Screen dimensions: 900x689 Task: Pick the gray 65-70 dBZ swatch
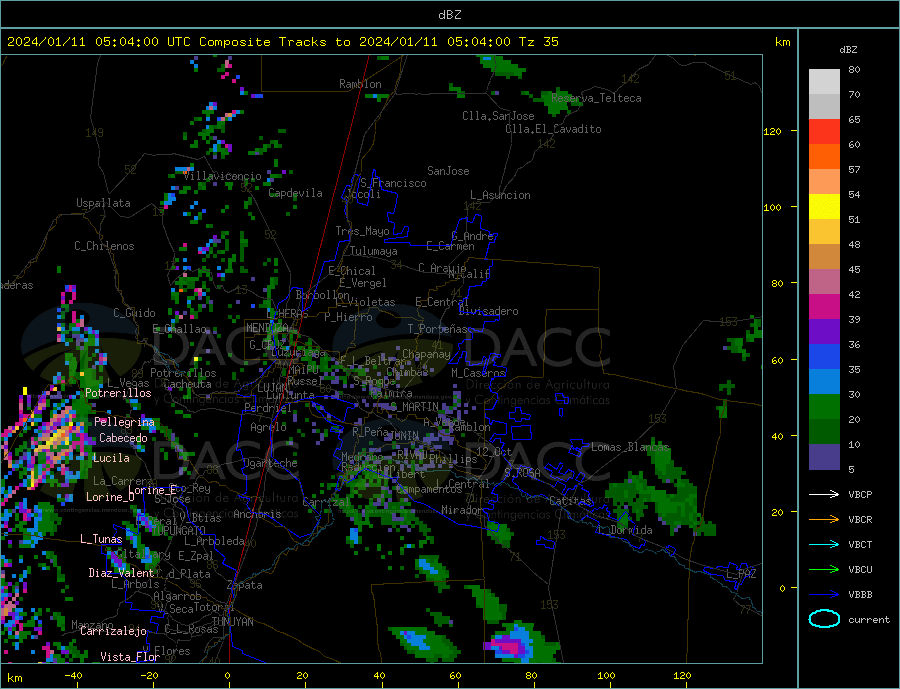824,107
